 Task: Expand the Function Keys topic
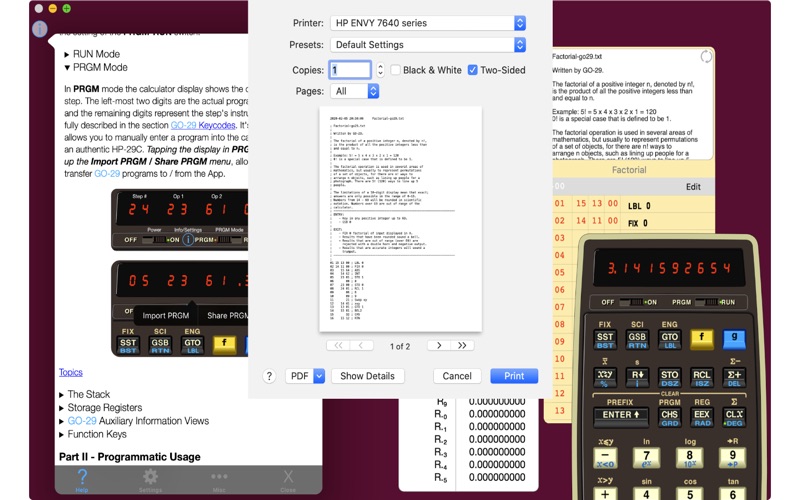tap(92, 434)
